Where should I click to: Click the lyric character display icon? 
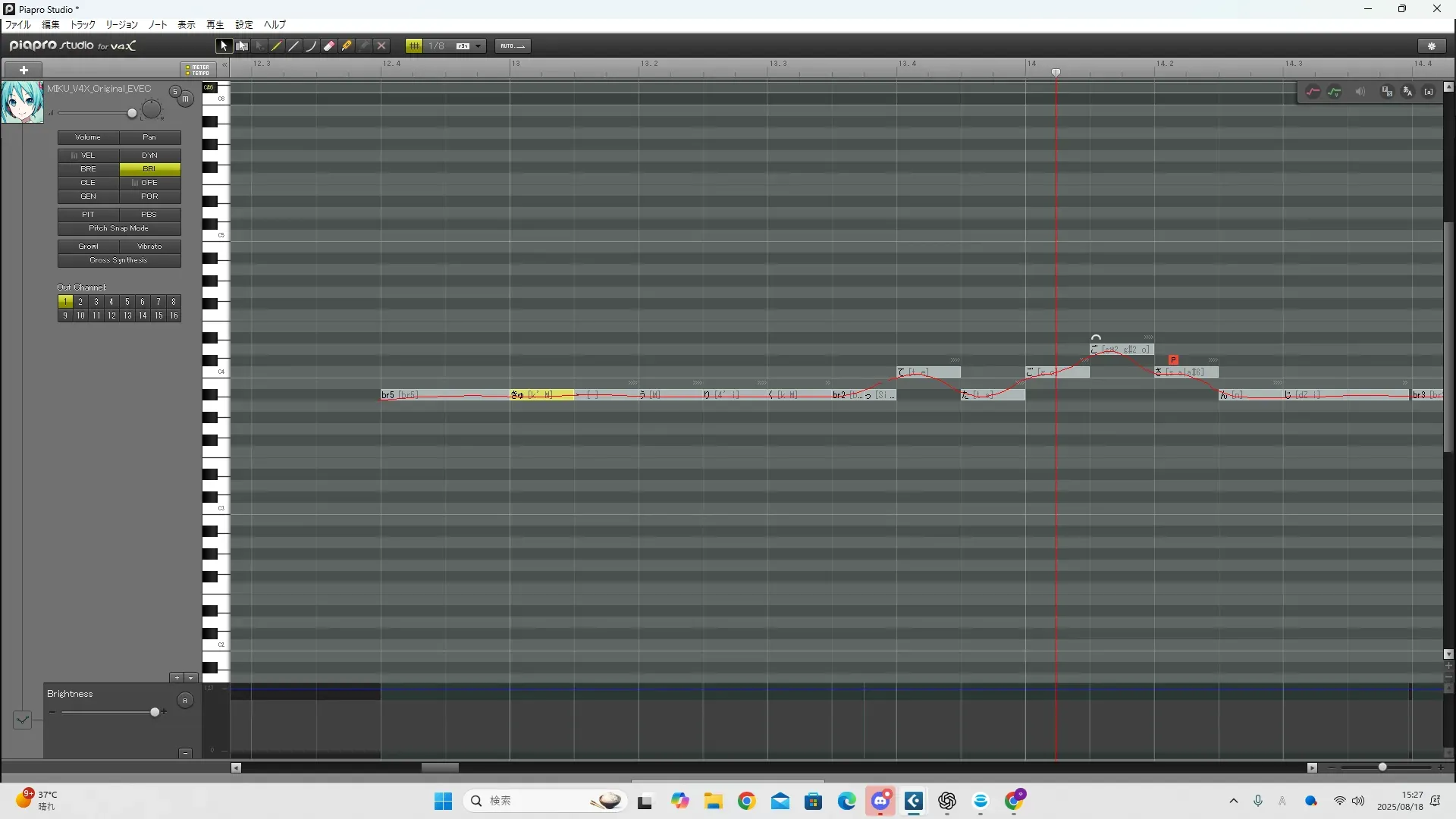1407,92
